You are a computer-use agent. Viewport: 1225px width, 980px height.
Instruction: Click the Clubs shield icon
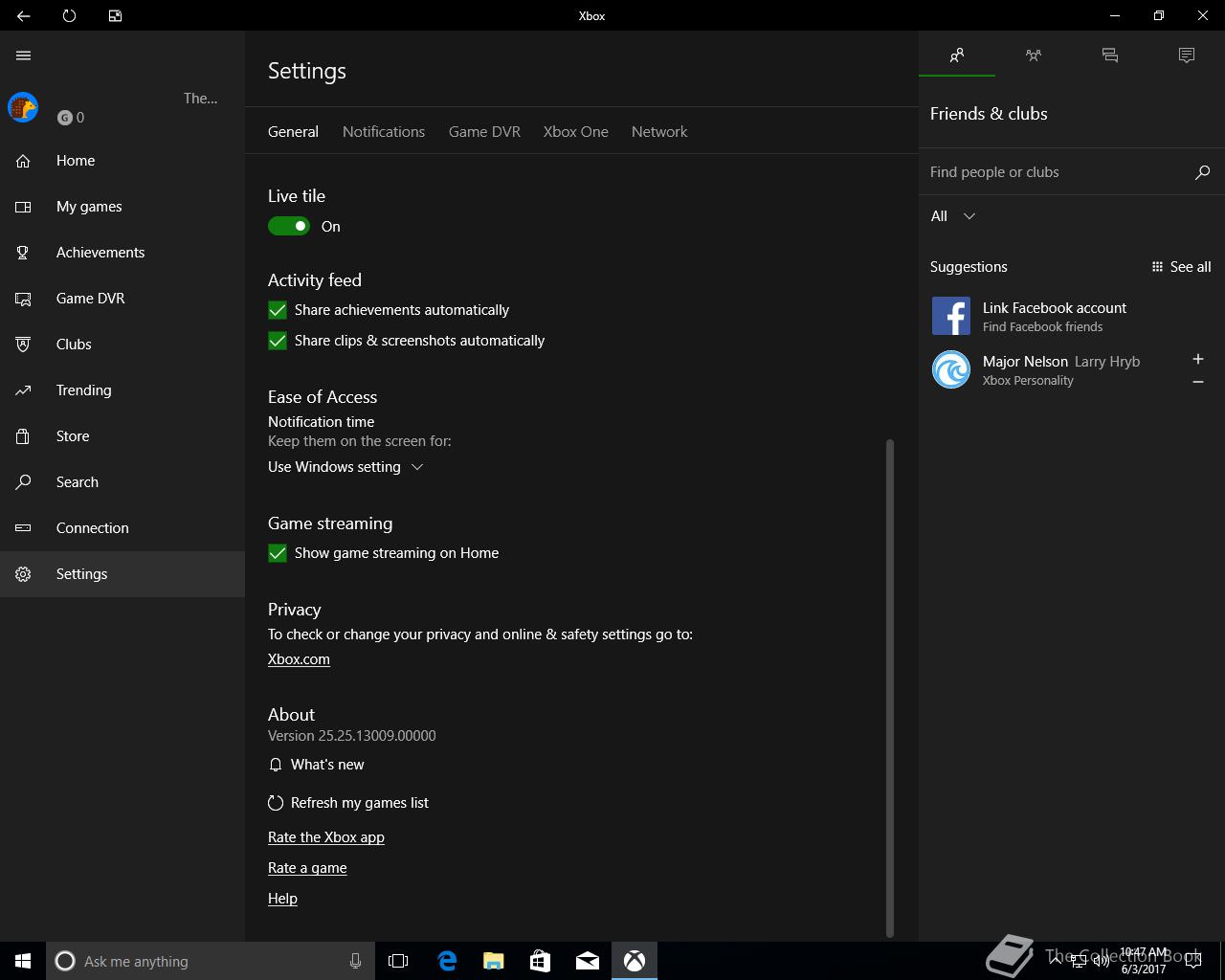tap(23, 345)
